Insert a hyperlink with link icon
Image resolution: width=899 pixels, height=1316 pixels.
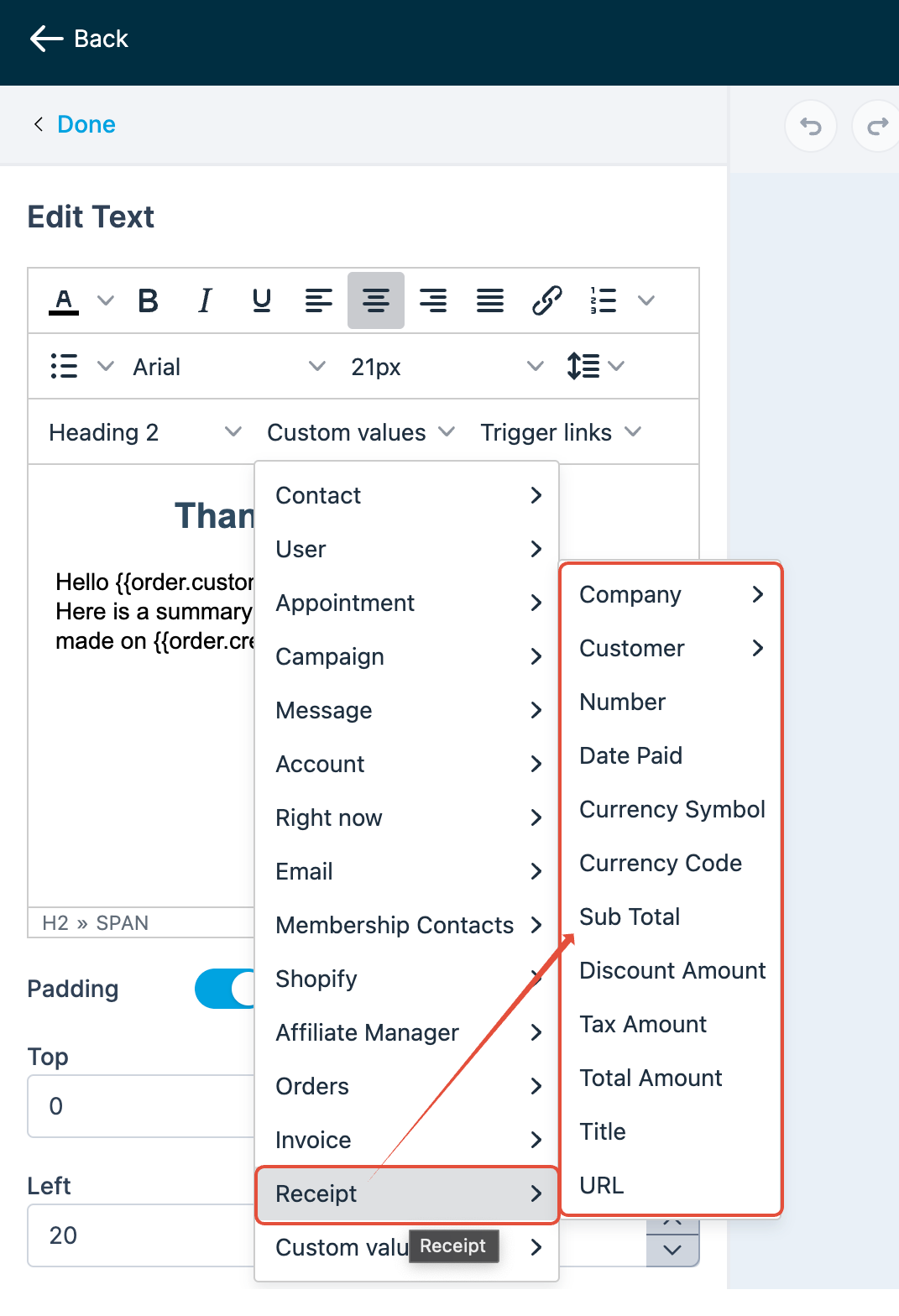click(546, 300)
